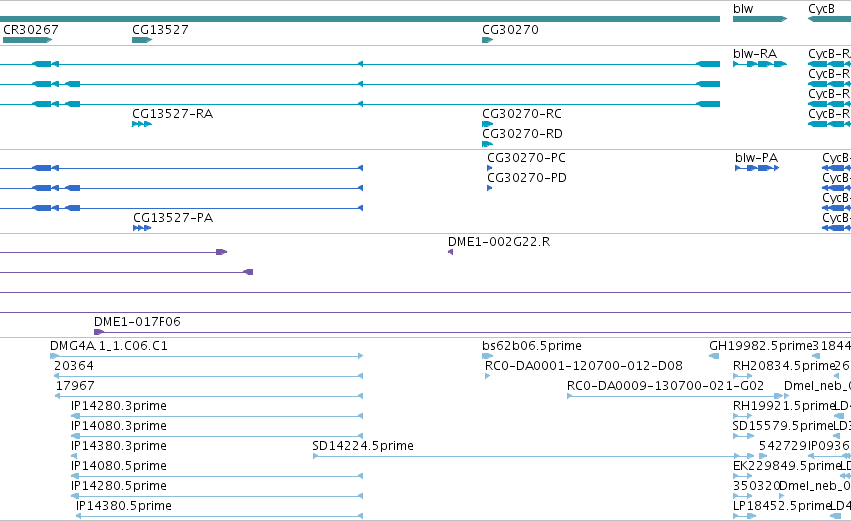Click the IP14080.3prime EST label

[119, 426]
